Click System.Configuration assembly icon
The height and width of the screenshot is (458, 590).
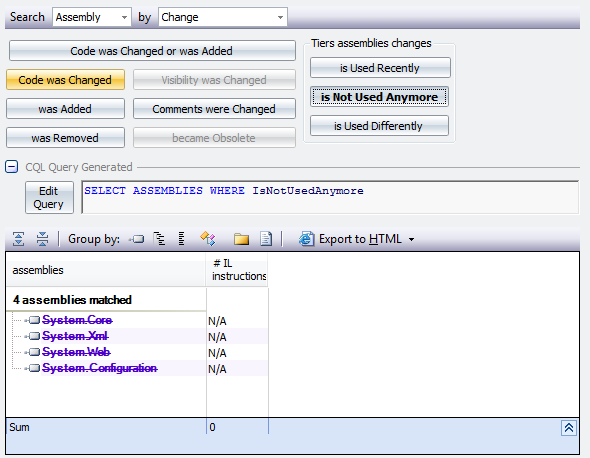click(33, 368)
